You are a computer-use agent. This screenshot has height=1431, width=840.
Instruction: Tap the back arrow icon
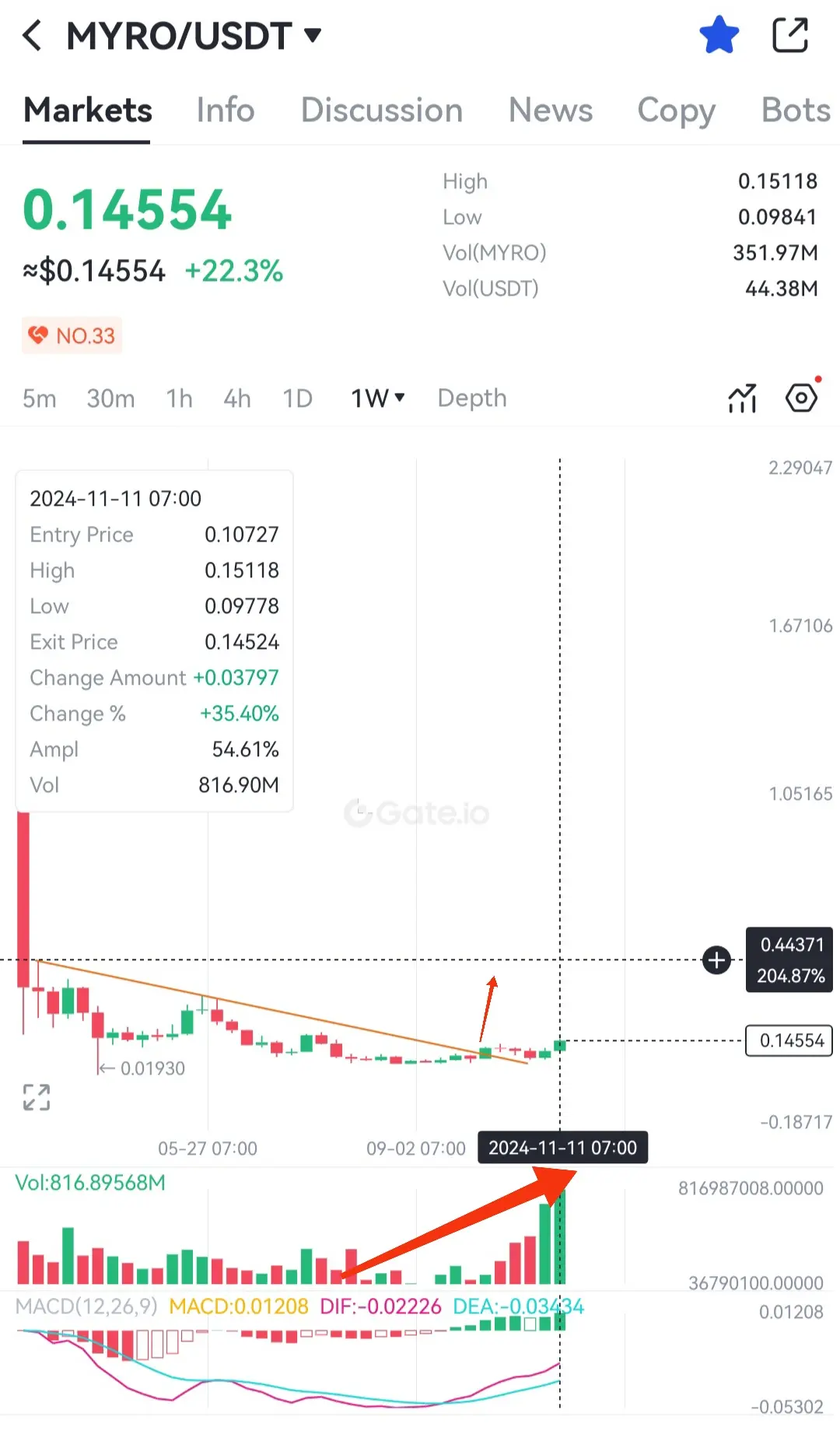[32, 36]
